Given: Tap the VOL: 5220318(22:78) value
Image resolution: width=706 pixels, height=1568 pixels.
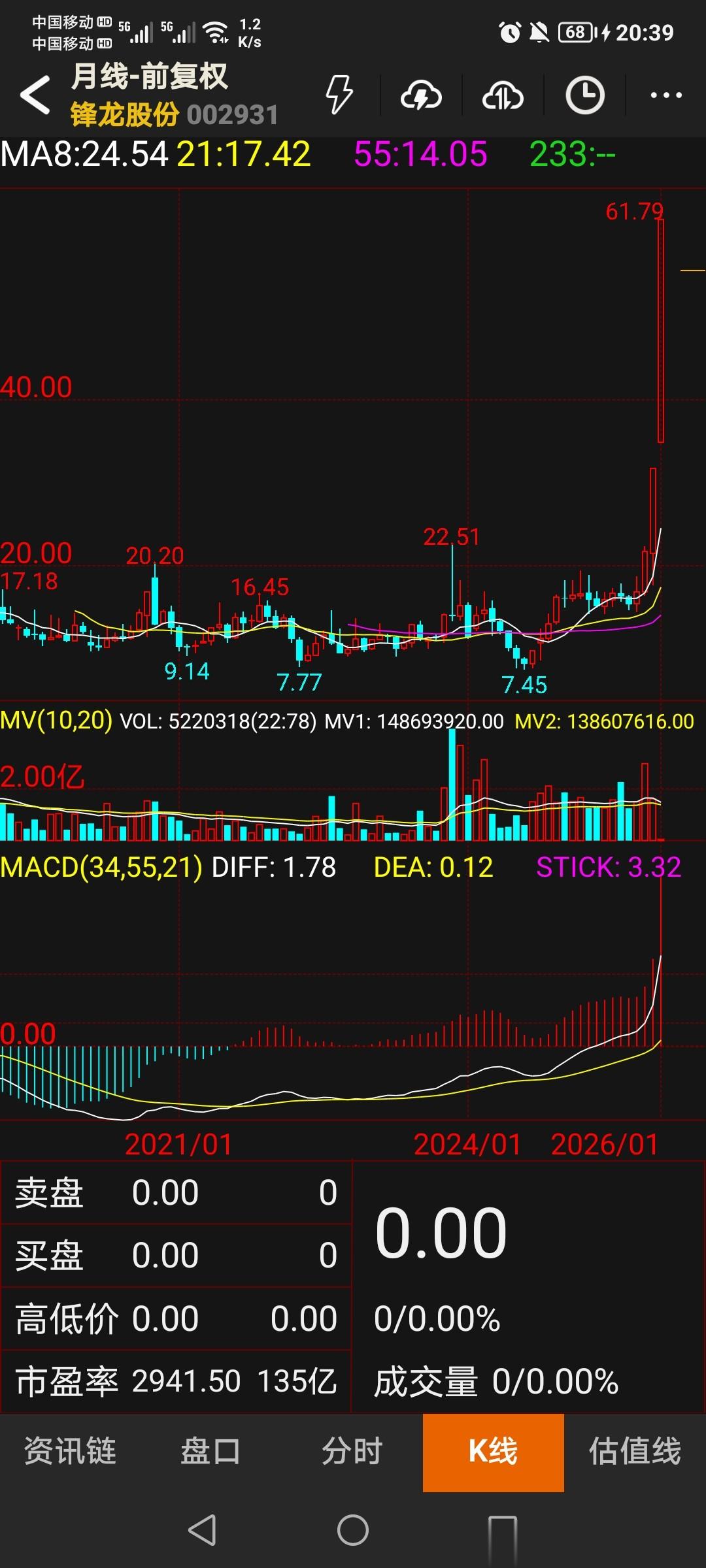Looking at the screenshot, I should click(x=218, y=721).
